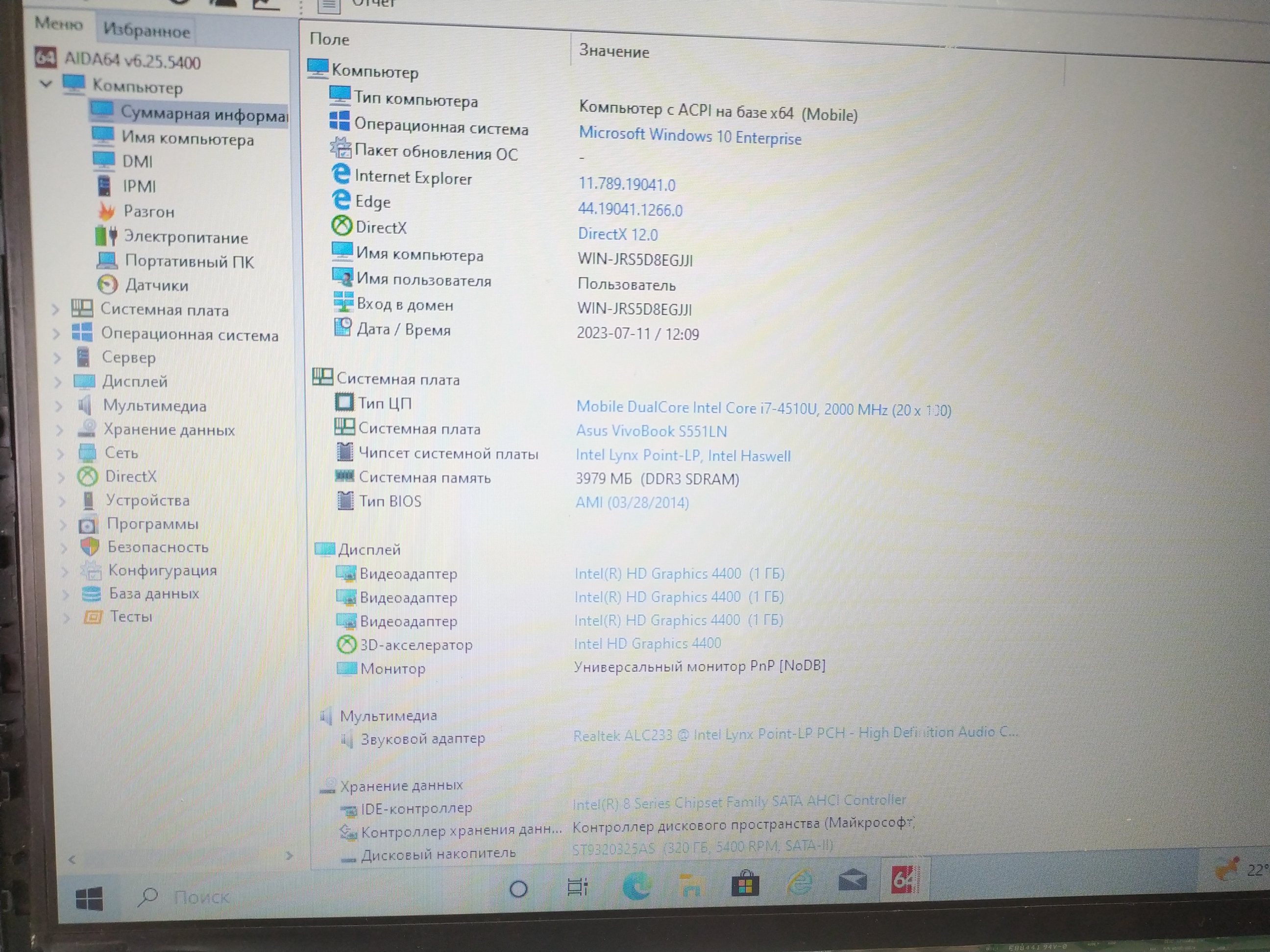Click the Edge row icon
This screenshot has width=1270, height=952.
[341, 199]
